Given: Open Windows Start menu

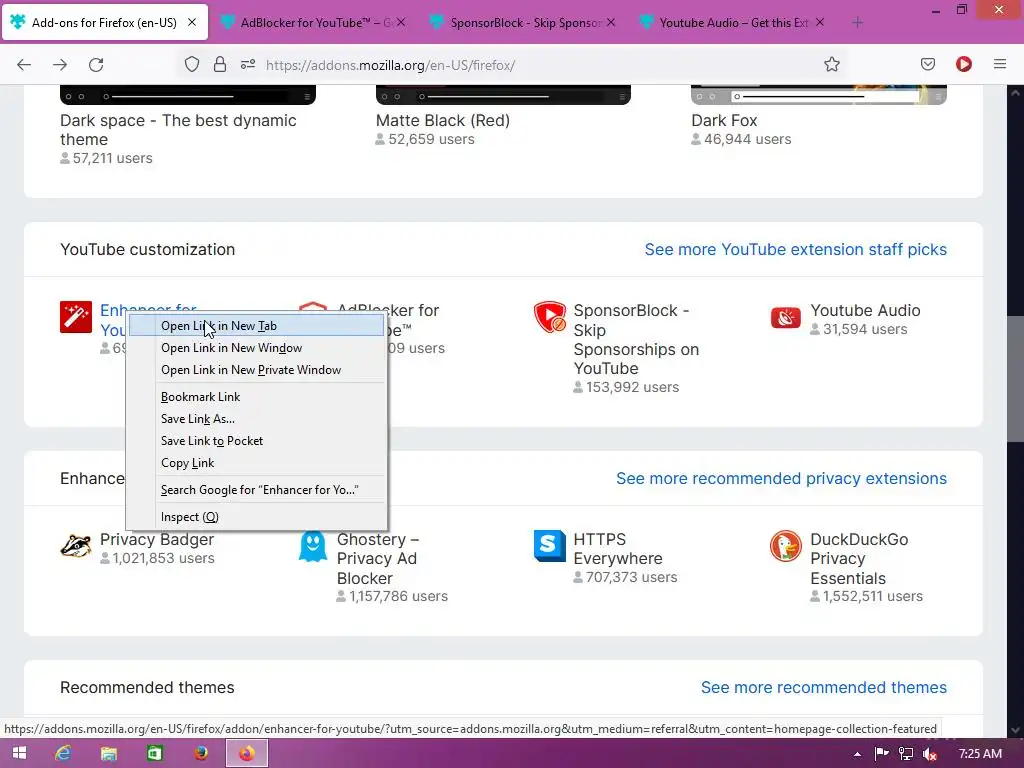Looking at the screenshot, I should pyautogui.click(x=20, y=754).
